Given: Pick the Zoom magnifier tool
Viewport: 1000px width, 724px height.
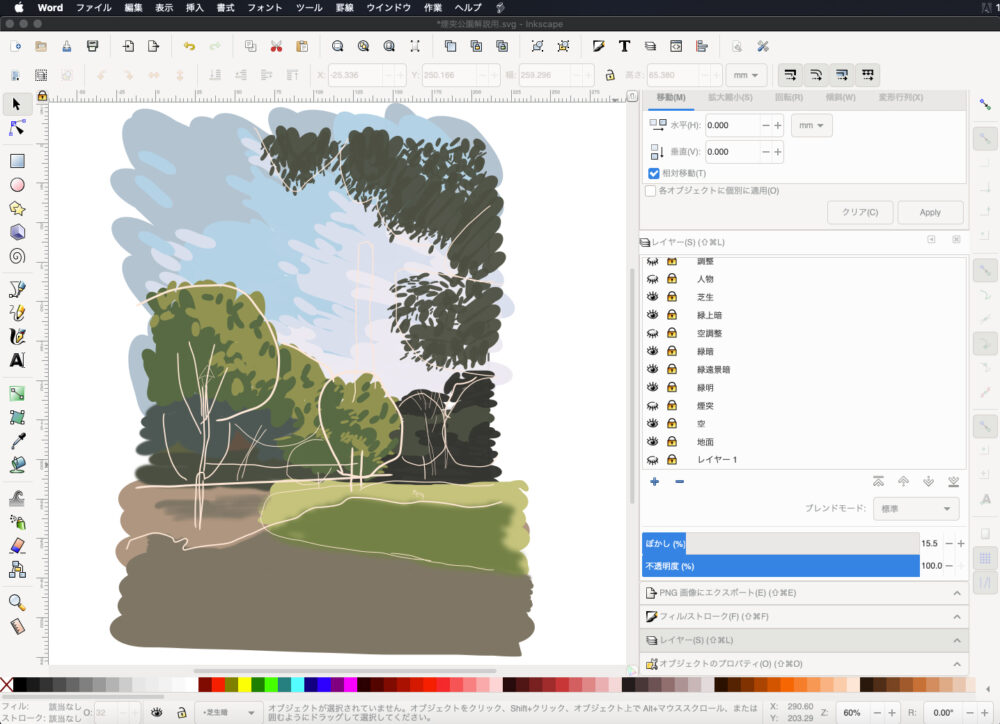Looking at the screenshot, I should (17, 602).
